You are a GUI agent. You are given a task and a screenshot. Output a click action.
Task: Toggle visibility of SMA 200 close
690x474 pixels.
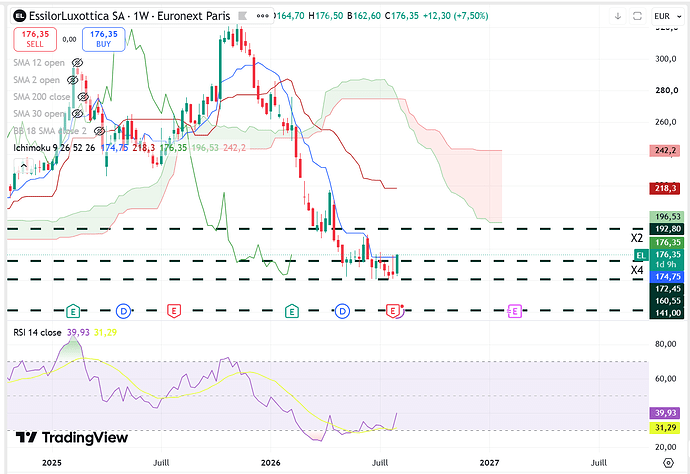coord(83,96)
